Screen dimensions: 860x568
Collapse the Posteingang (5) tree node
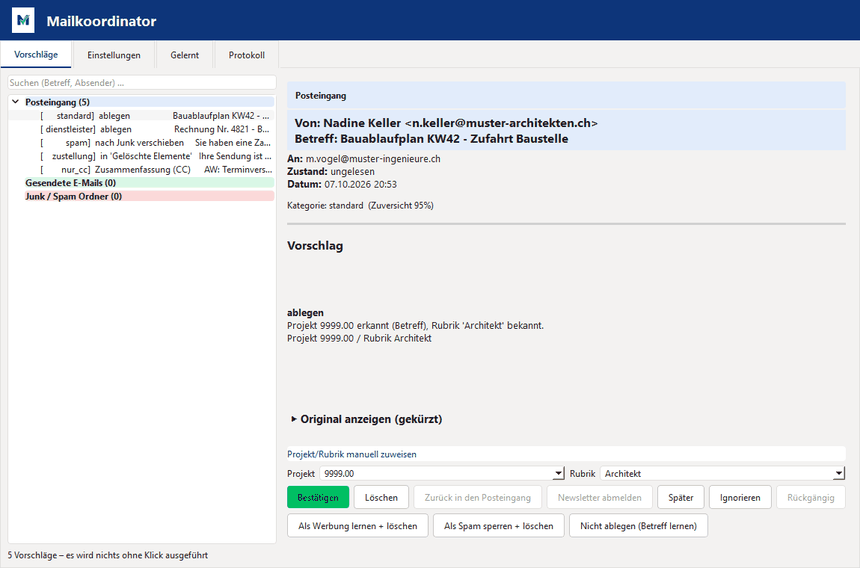point(15,102)
